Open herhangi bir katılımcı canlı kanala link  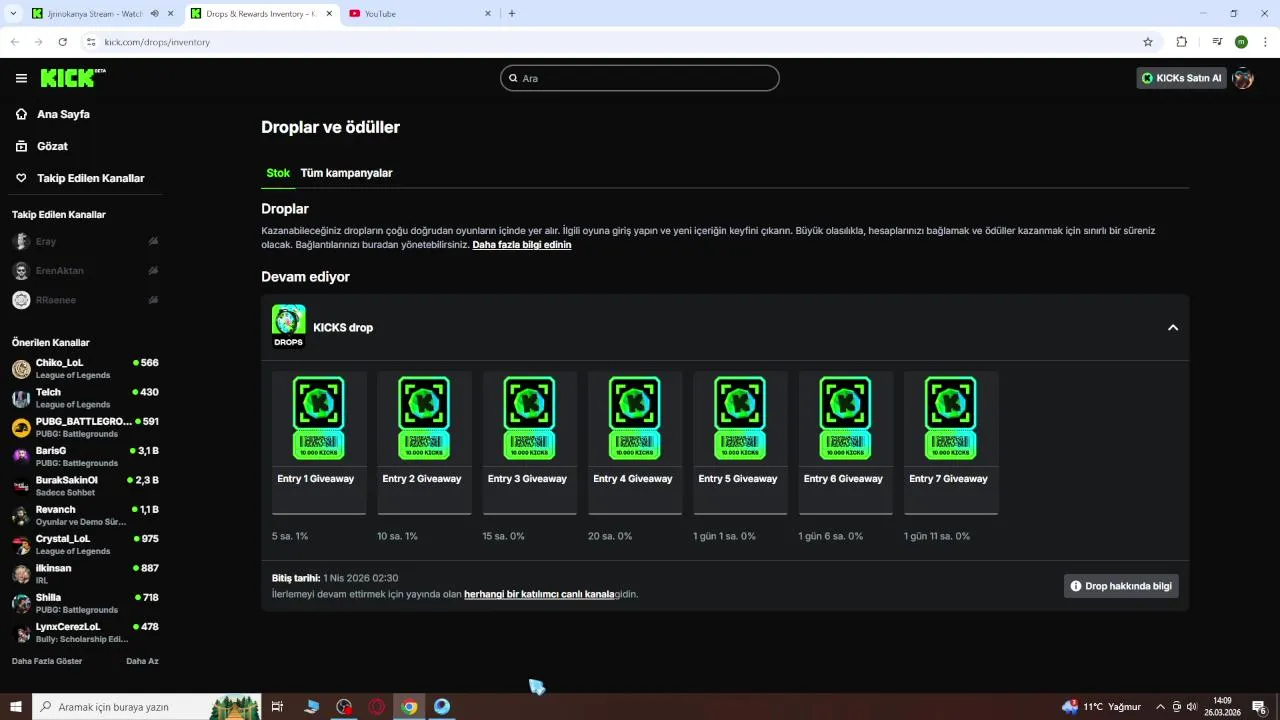click(x=539, y=594)
